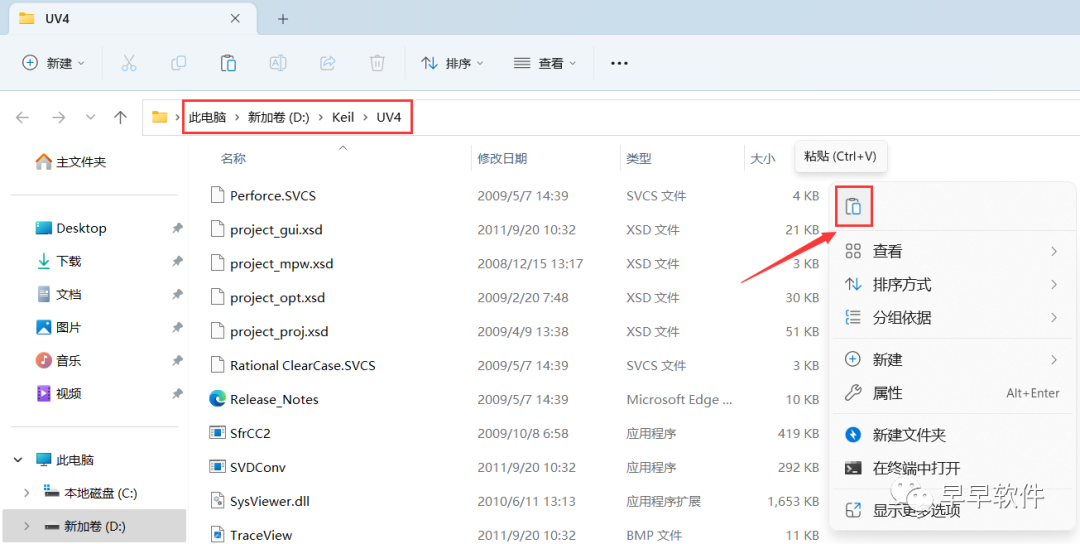Sort by 名称 column header

233,158
